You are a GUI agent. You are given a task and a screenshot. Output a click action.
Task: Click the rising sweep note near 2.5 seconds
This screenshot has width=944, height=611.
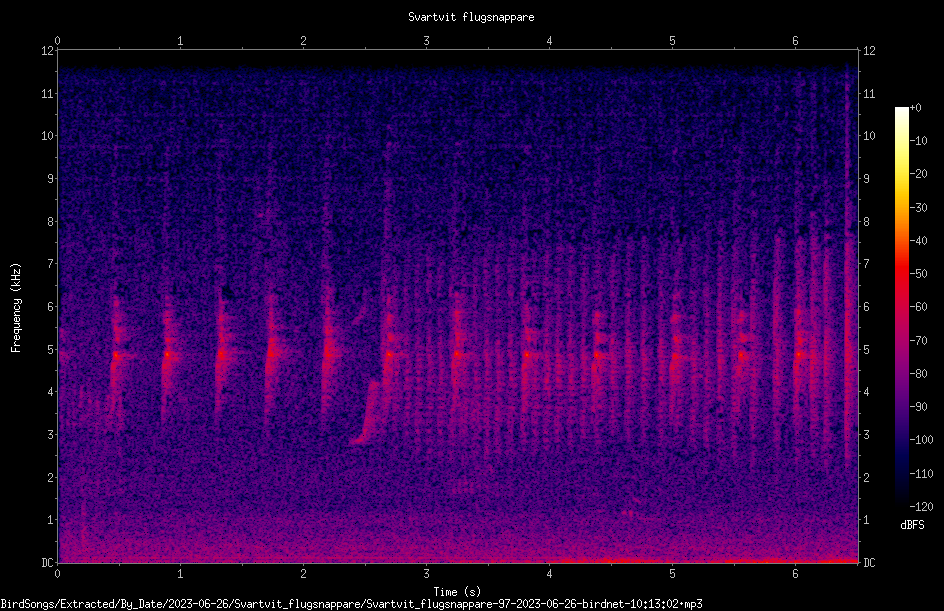[x=367, y=412]
